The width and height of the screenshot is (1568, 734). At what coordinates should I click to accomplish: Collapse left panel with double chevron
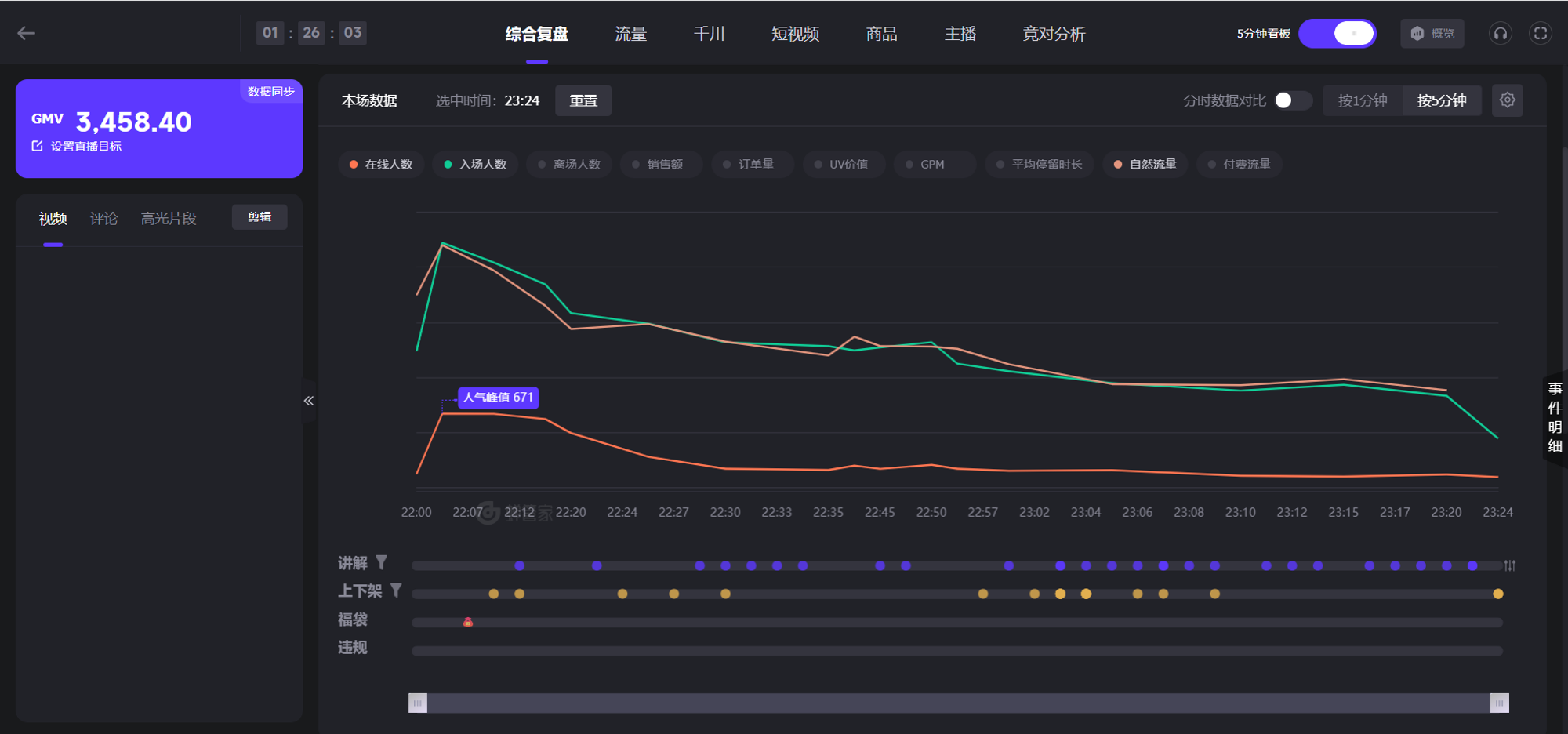tap(309, 401)
